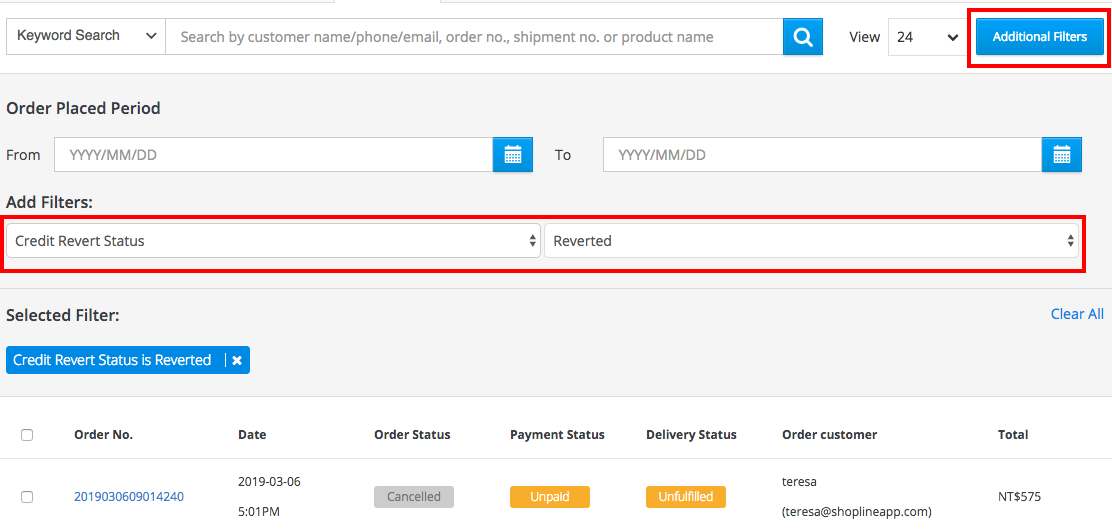Click the magnifying glass search icon
The width and height of the screenshot is (1112, 530).
point(803,36)
